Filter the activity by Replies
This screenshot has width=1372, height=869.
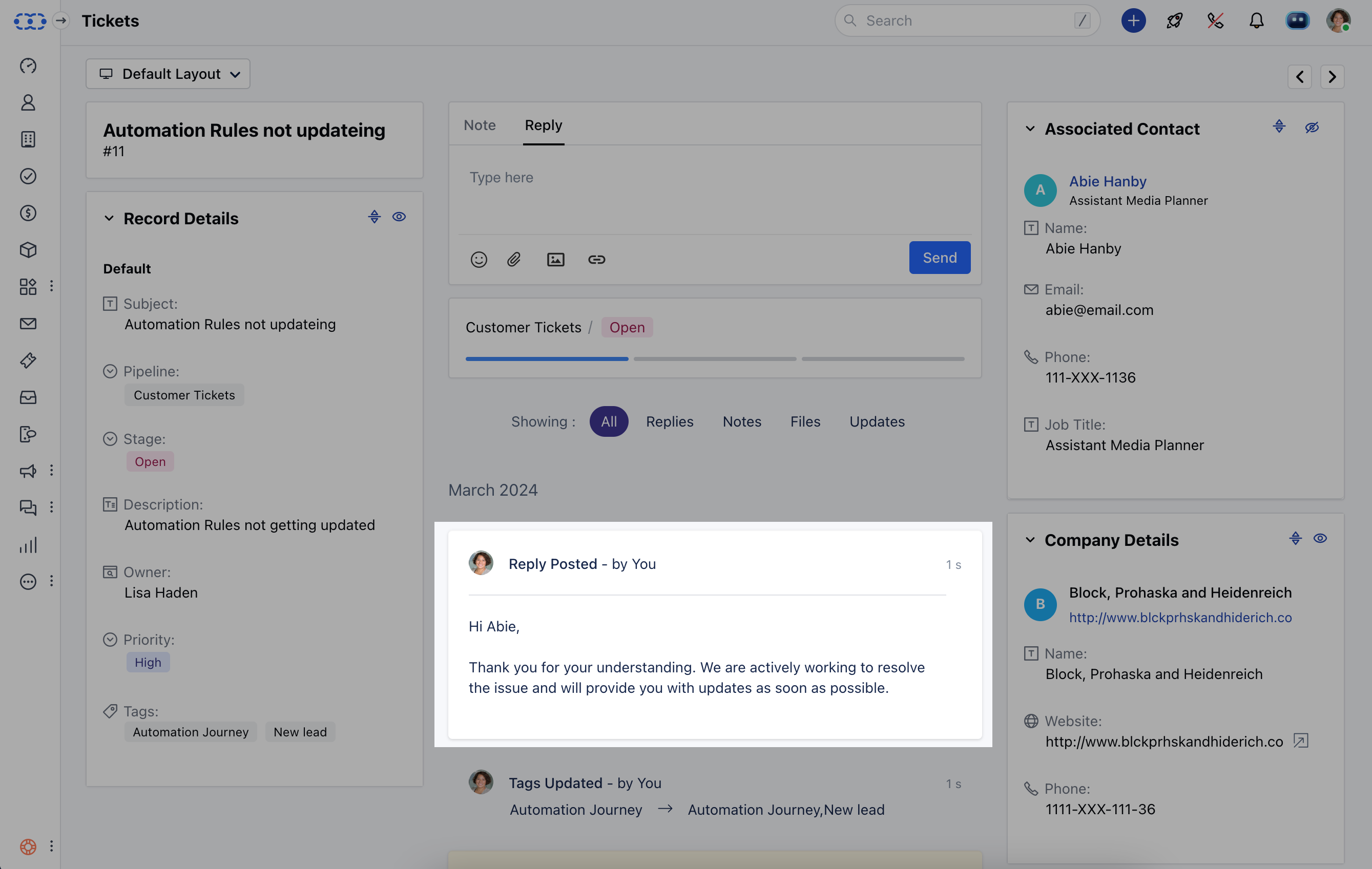coord(670,421)
